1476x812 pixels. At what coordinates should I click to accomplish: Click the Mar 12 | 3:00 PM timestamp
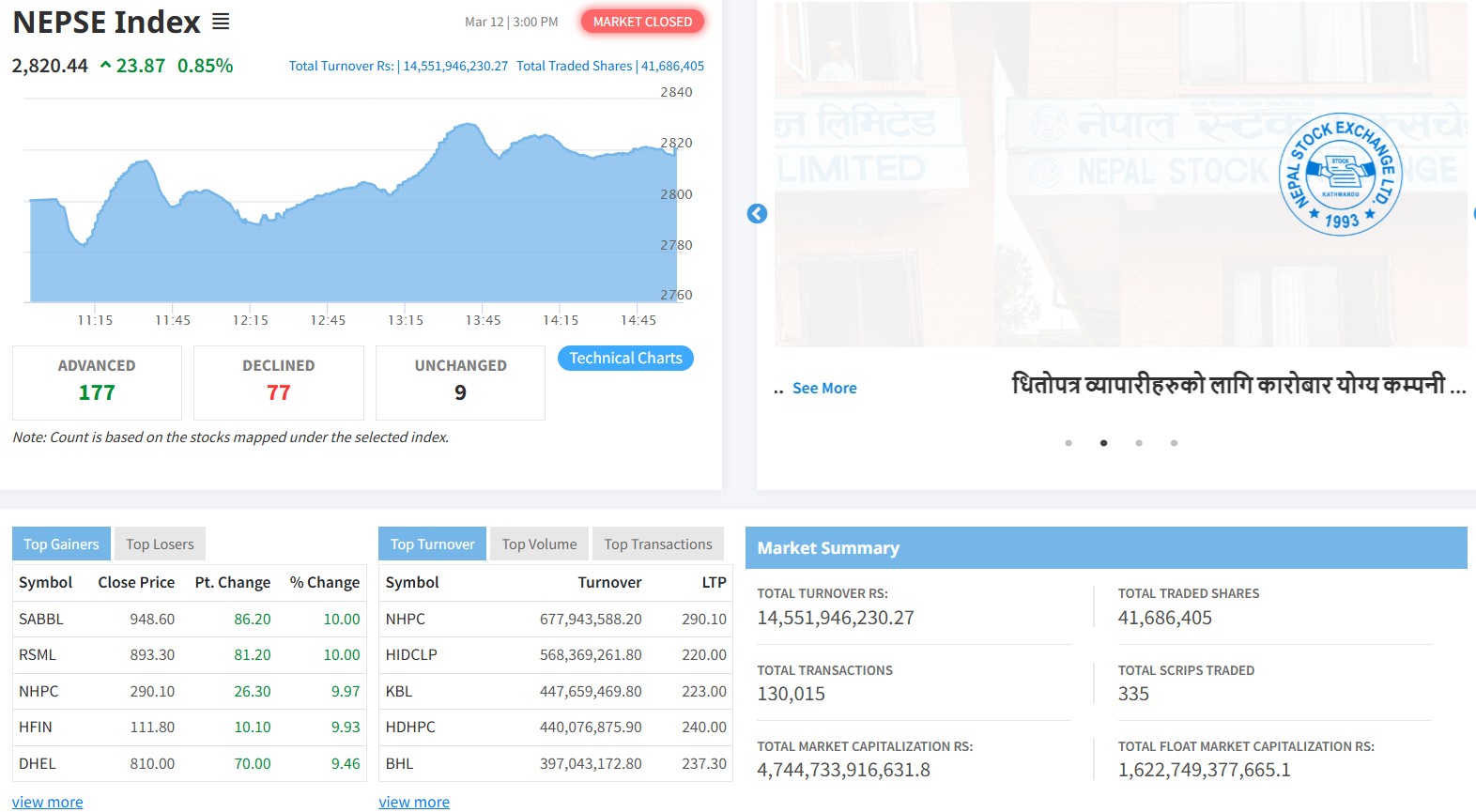[512, 22]
